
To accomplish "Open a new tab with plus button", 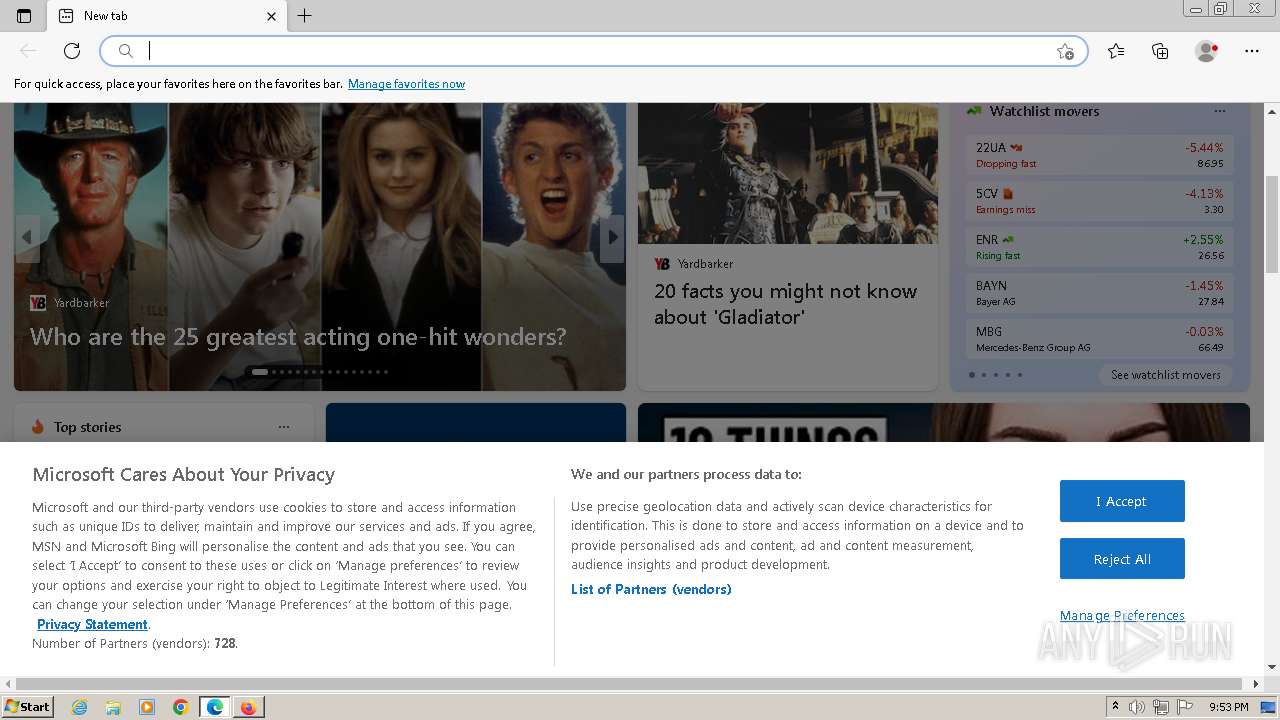I will coord(305,16).
